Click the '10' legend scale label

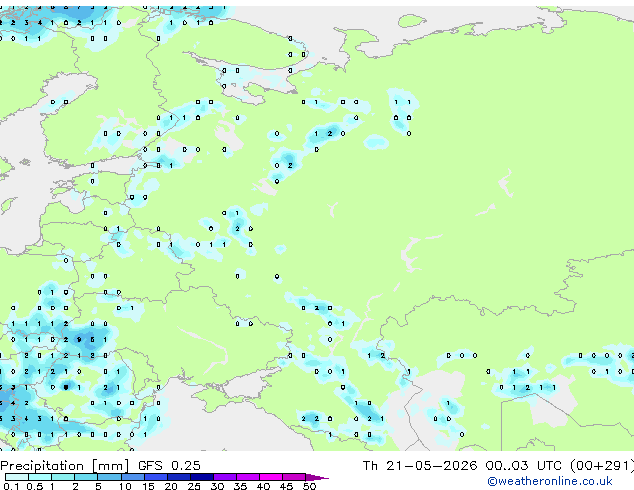[125, 486]
